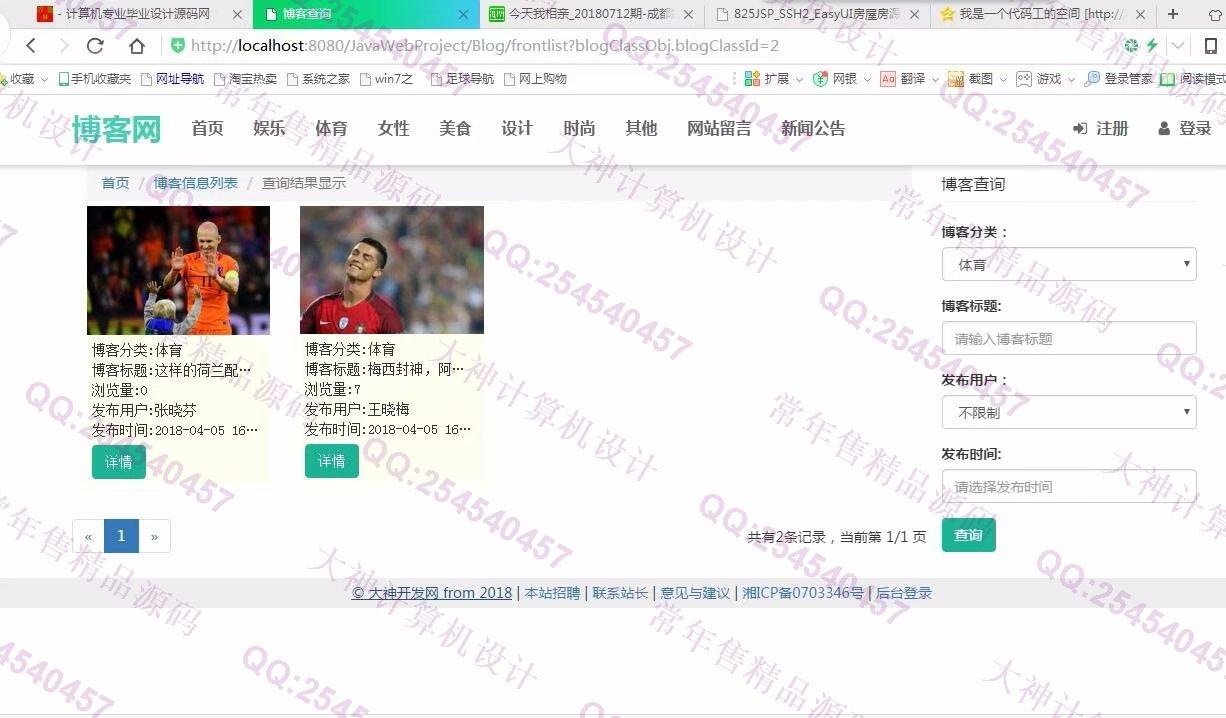Image resolution: width=1226 pixels, height=718 pixels.
Task: Click pagination page 1 button
Action: point(121,536)
